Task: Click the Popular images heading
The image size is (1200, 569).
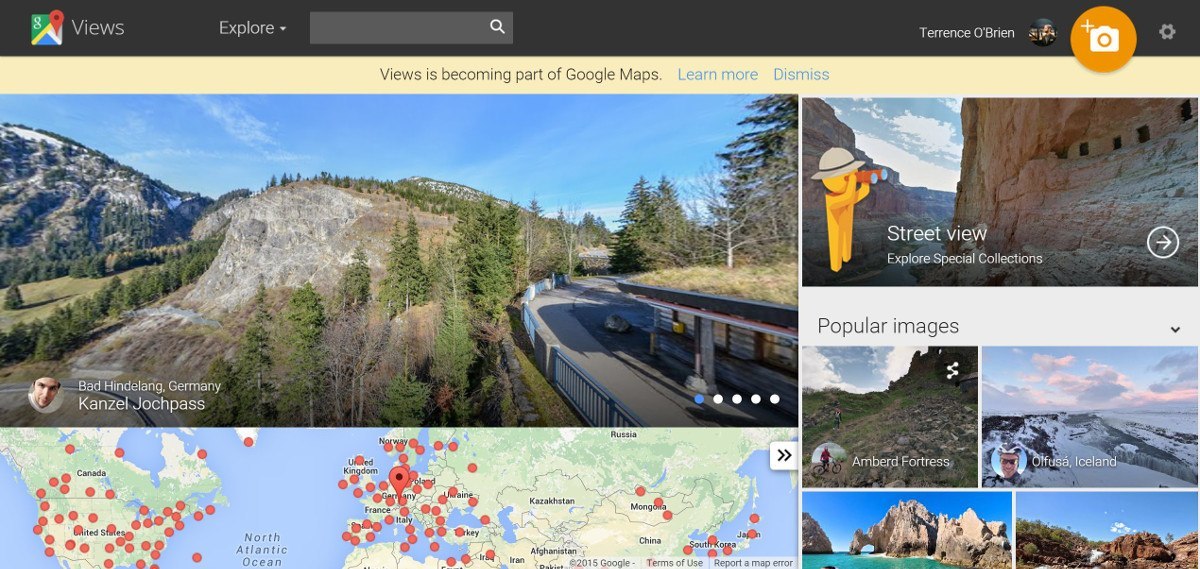Action: click(x=888, y=326)
